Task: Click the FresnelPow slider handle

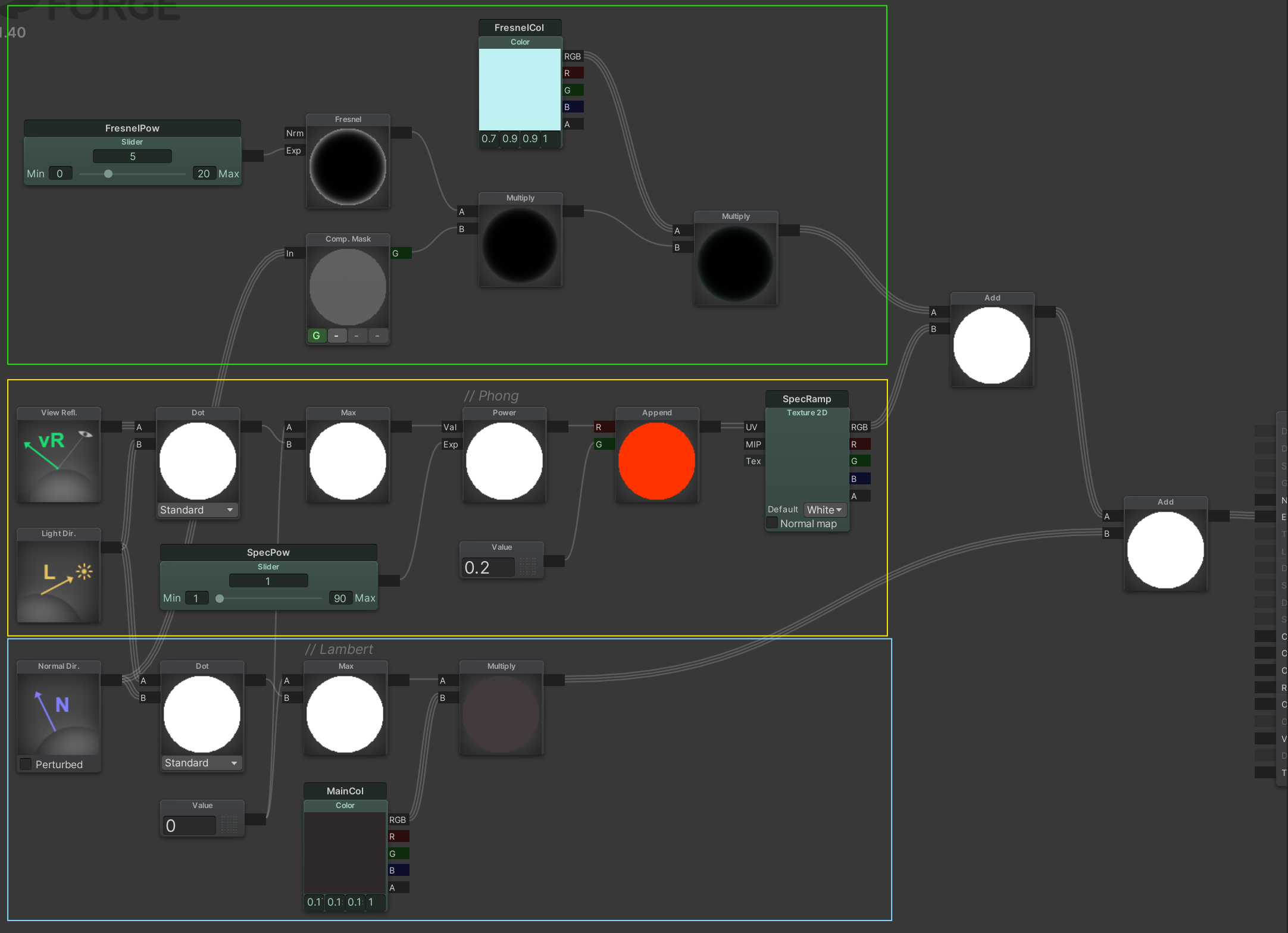Action: [x=108, y=174]
